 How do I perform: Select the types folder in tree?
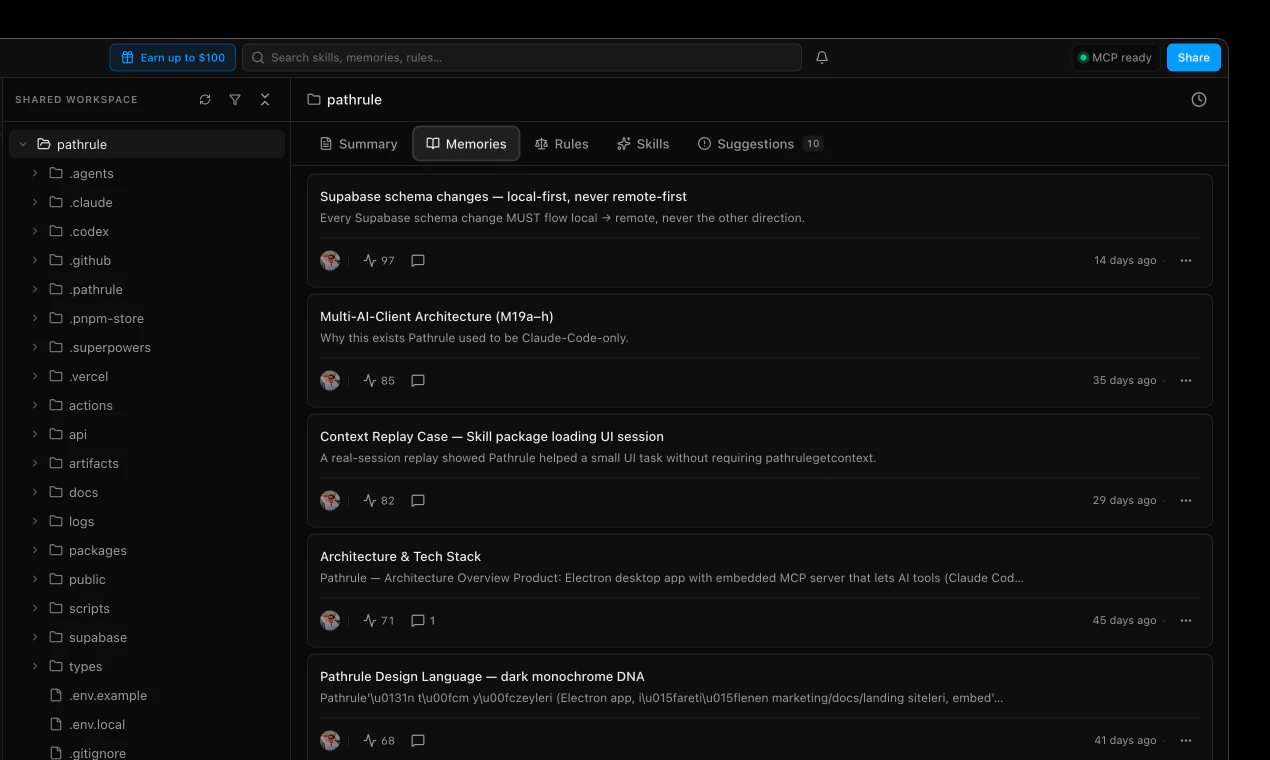coord(147,667)
